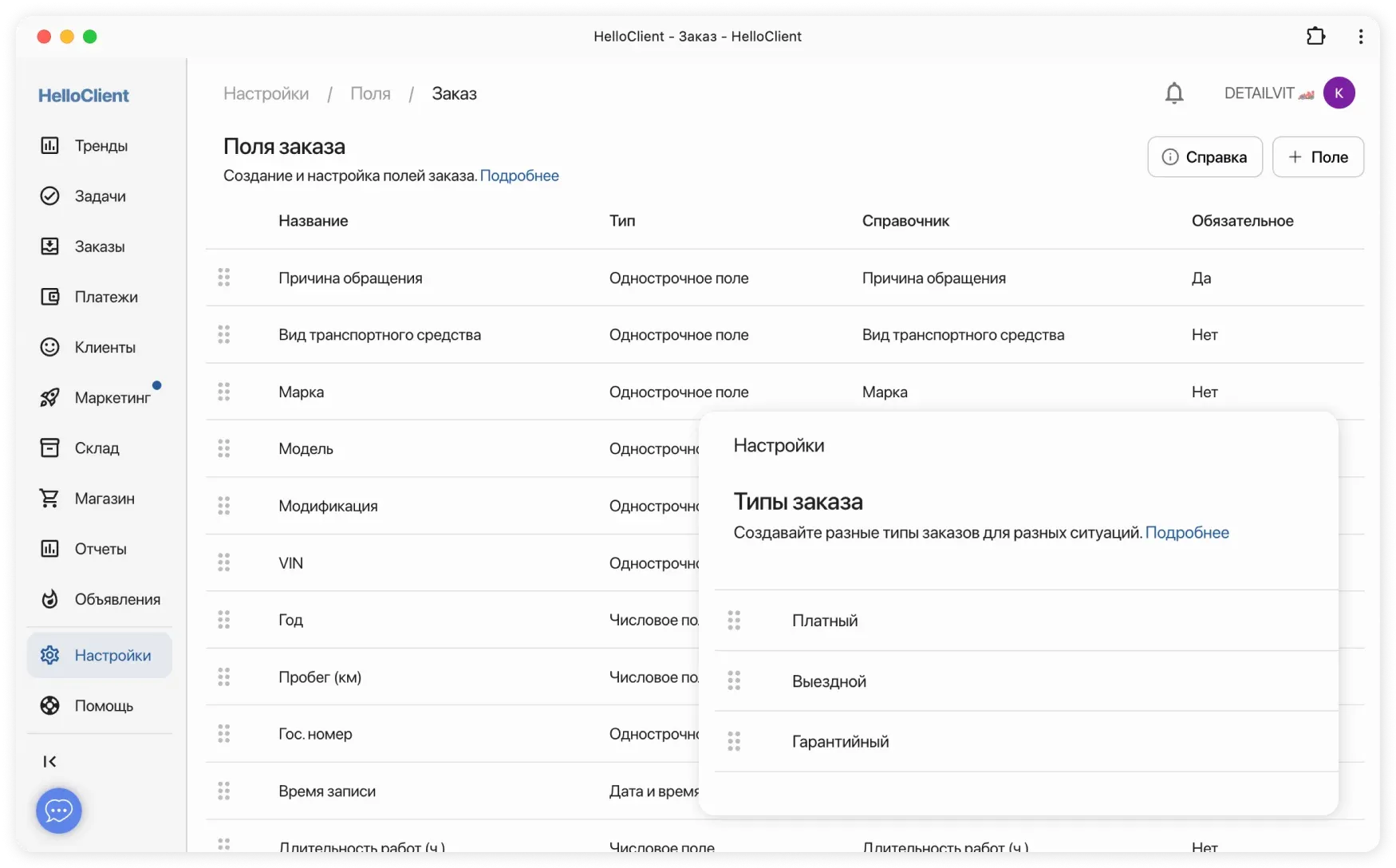The width and height of the screenshot is (1396, 868).
Task: Select the Магазин shopping cart icon
Action: (49, 498)
